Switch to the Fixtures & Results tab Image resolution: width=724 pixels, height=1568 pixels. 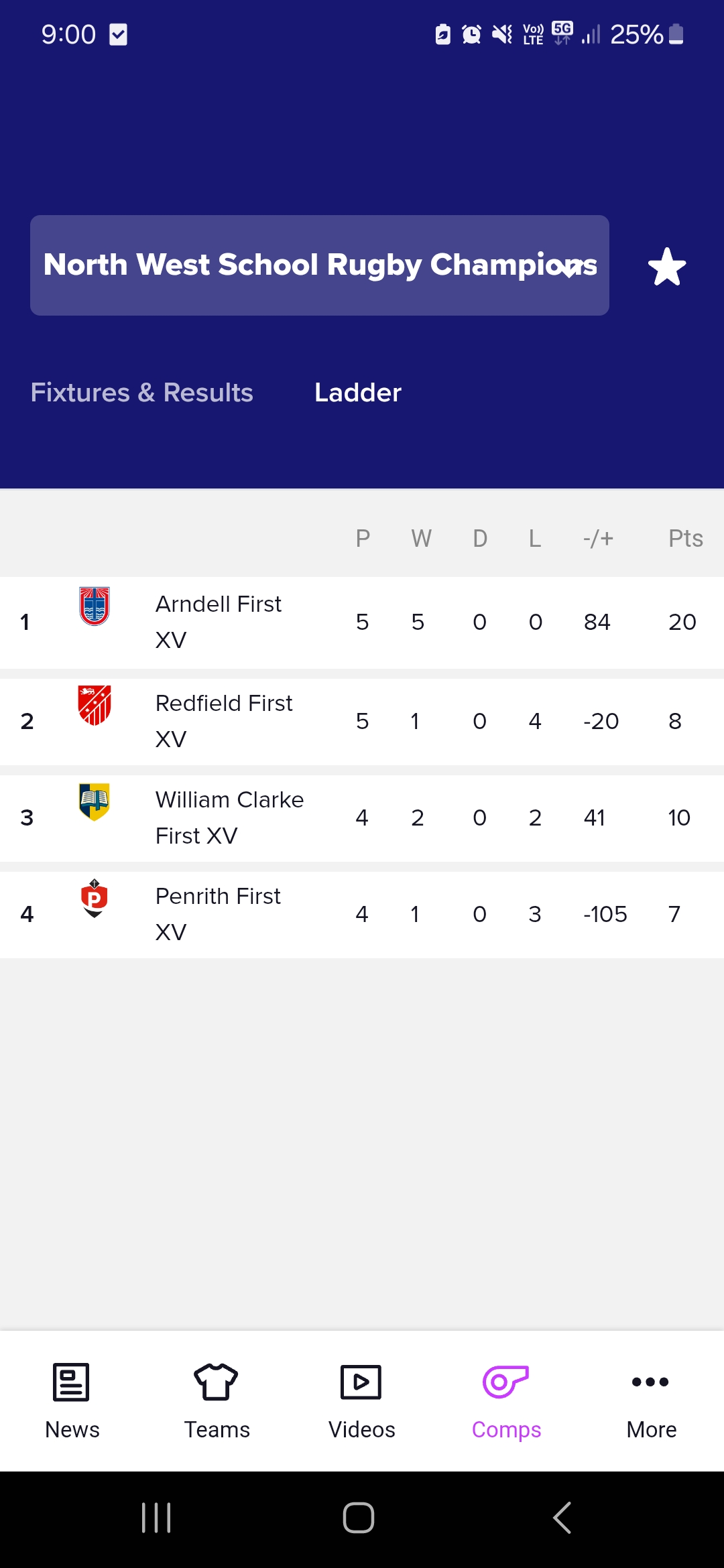[142, 392]
